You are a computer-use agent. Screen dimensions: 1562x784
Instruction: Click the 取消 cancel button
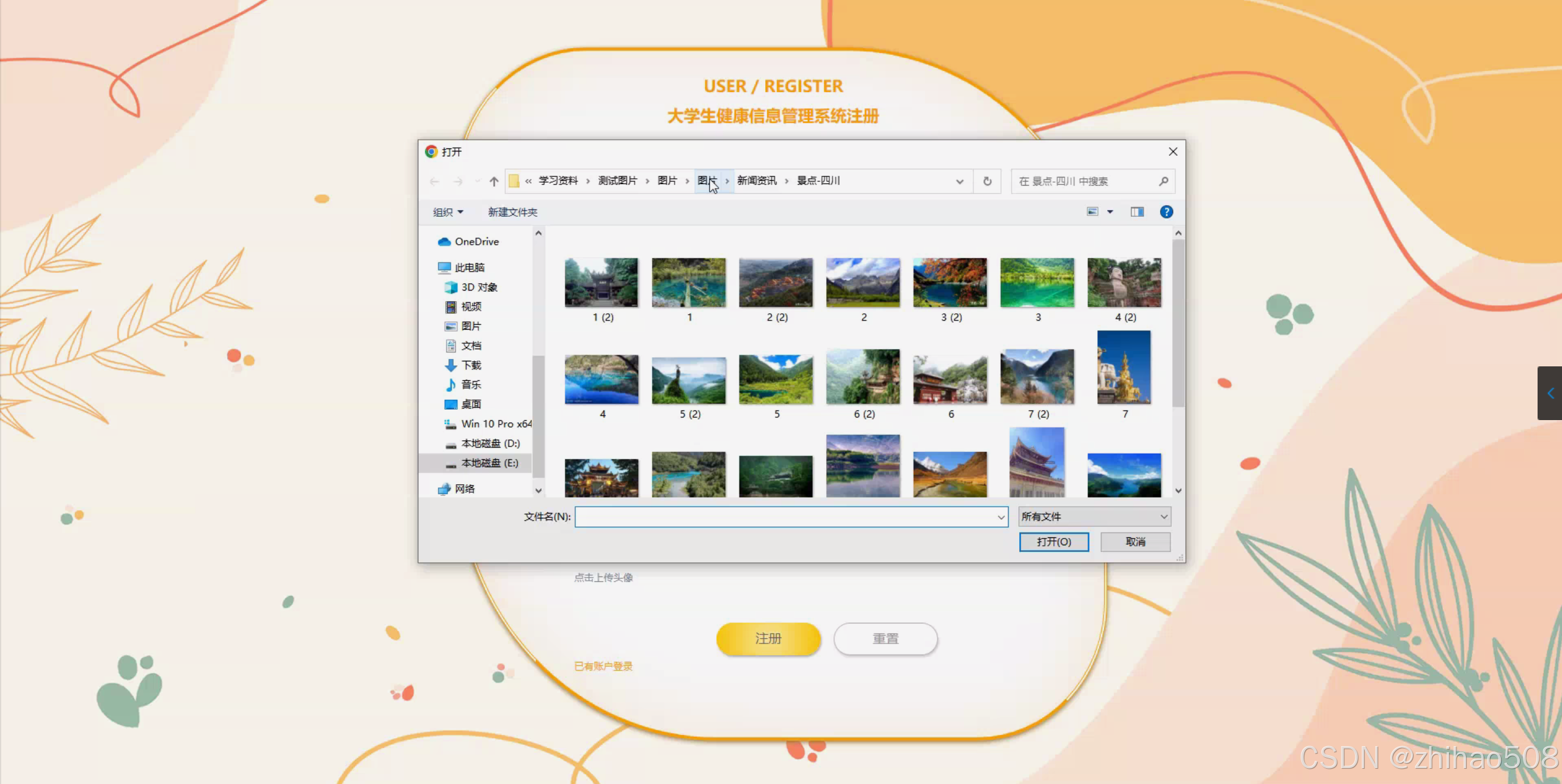[x=1135, y=542]
